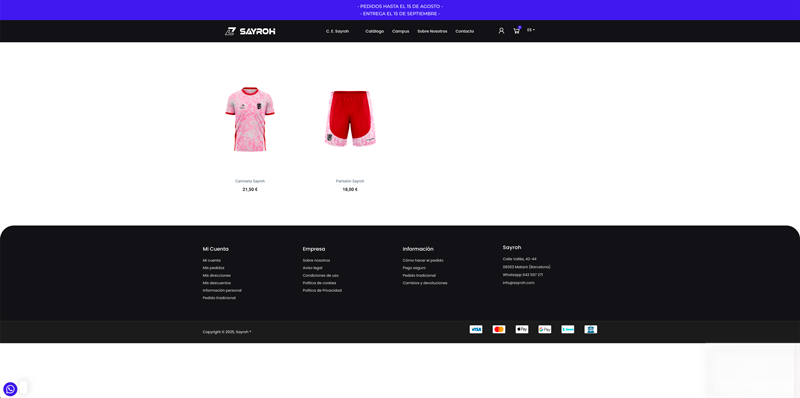The width and height of the screenshot is (800, 398).
Task: Click the Mastercard payment icon
Action: (499, 329)
